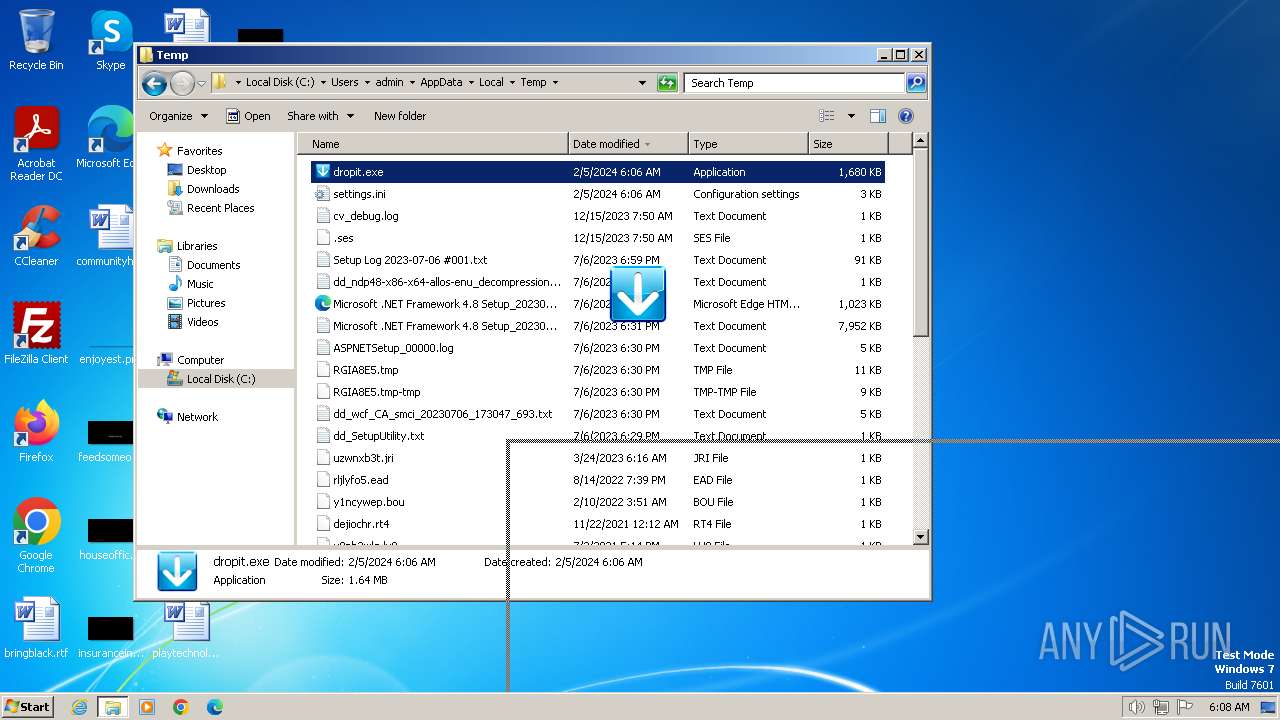Toggle the preview pane button
This screenshot has height=720, width=1280.
(x=877, y=116)
